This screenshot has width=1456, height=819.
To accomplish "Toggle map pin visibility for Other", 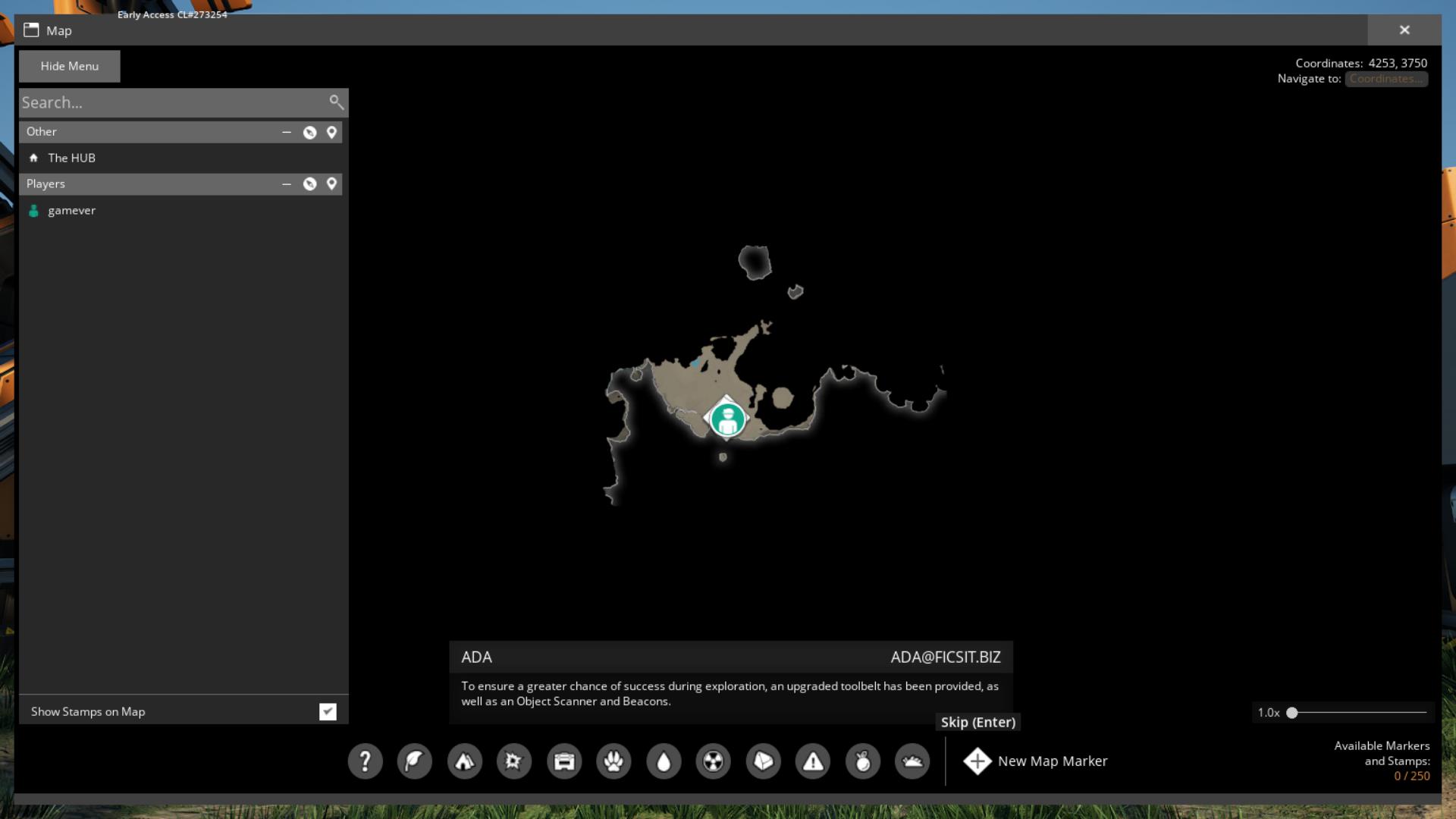I will click(x=331, y=132).
